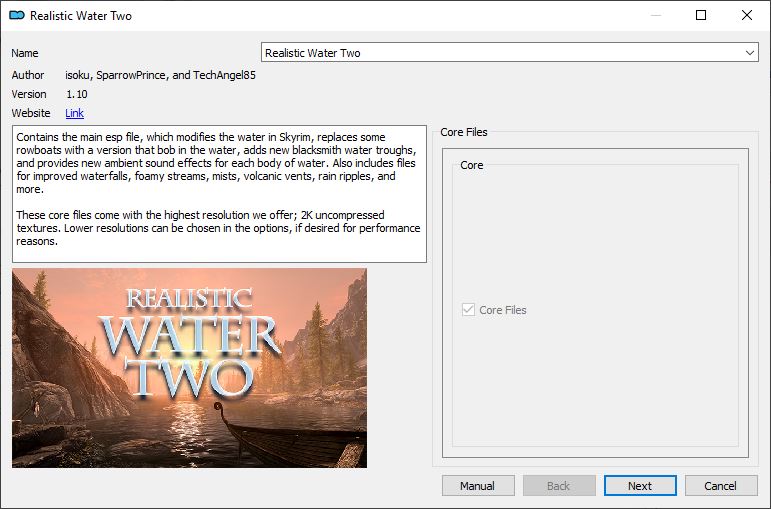Image resolution: width=771 pixels, height=509 pixels.
Task: Open the Website Link
Action: (74, 113)
